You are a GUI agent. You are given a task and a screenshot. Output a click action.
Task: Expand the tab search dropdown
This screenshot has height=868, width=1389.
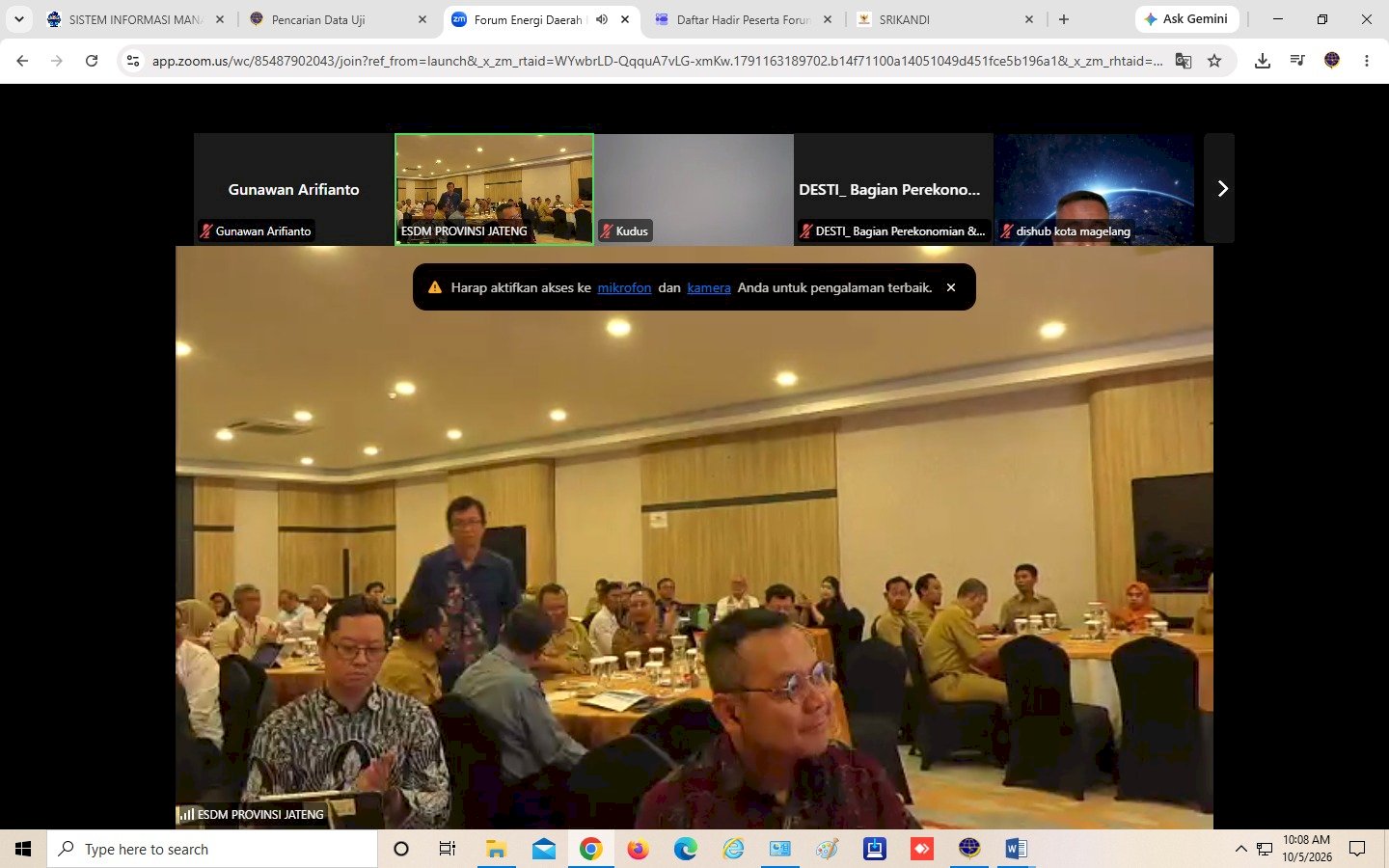click(x=18, y=19)
